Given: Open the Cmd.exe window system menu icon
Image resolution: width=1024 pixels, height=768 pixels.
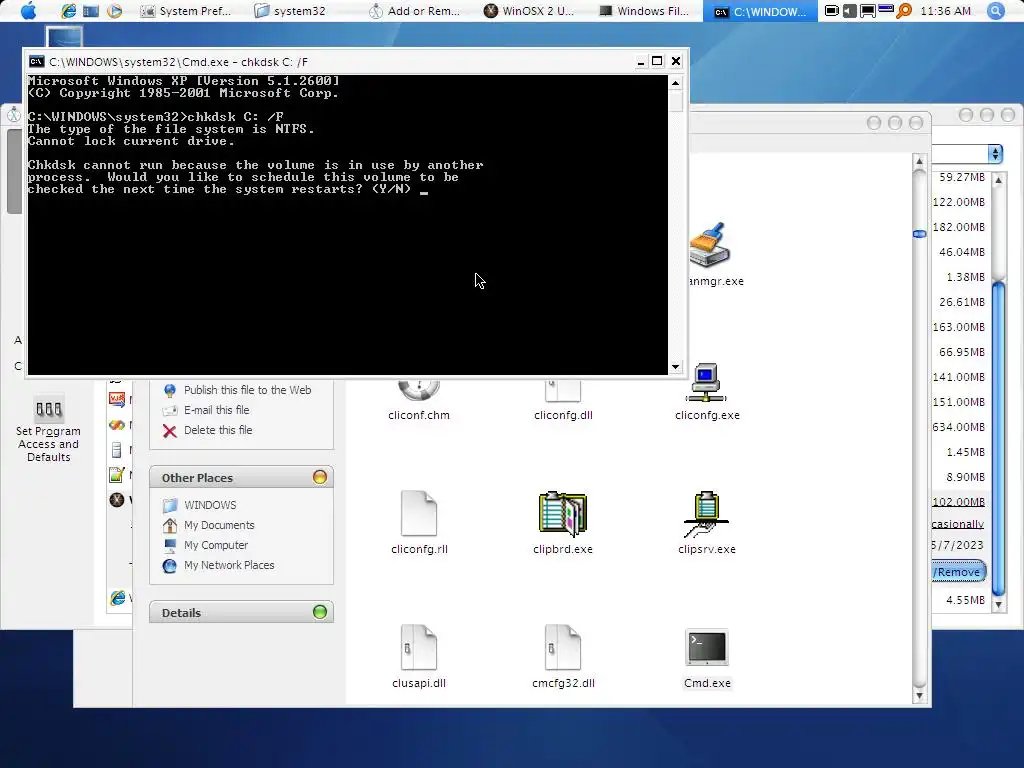Looking at the screenshot, I should [37, 61].
